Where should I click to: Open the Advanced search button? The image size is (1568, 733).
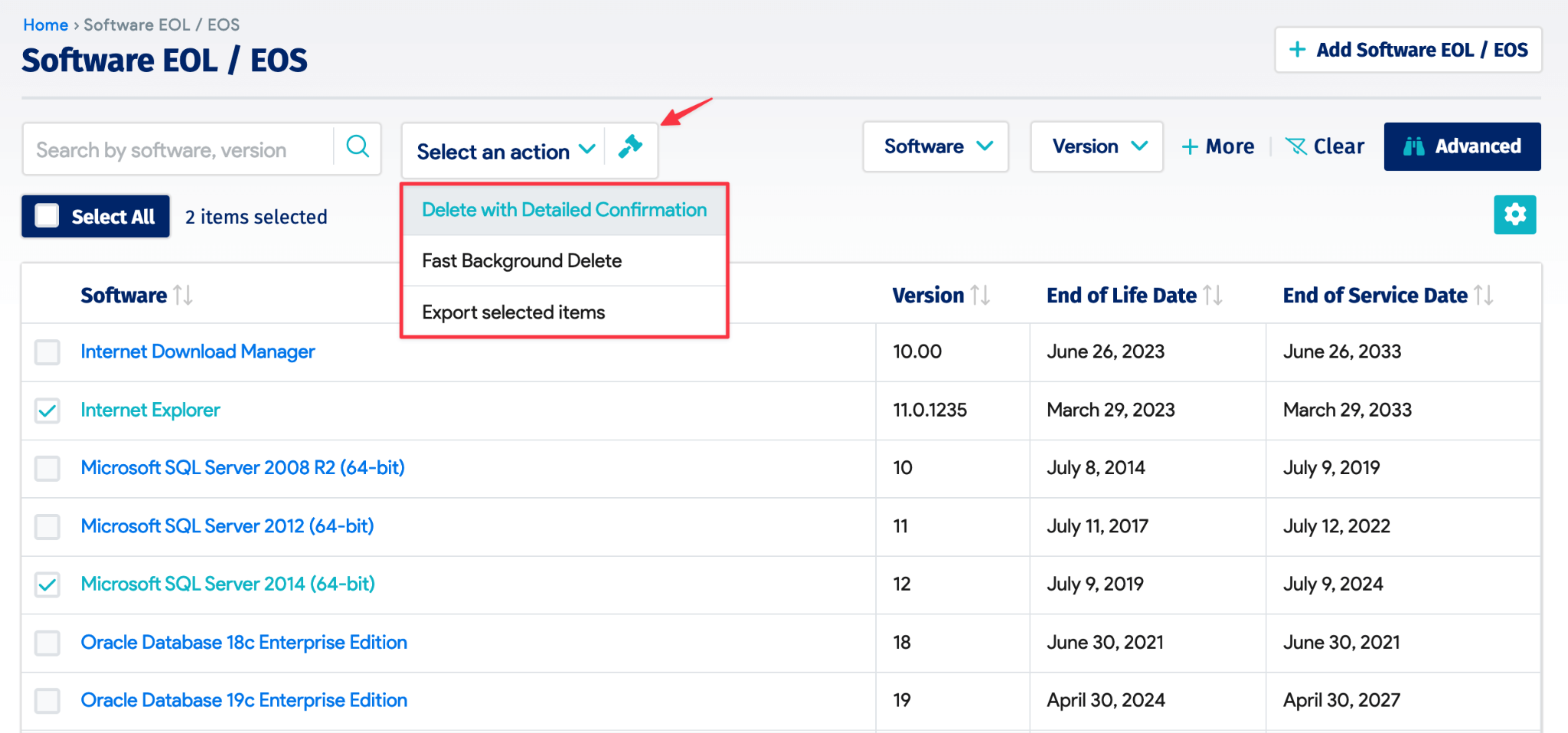pos(1462,146)
